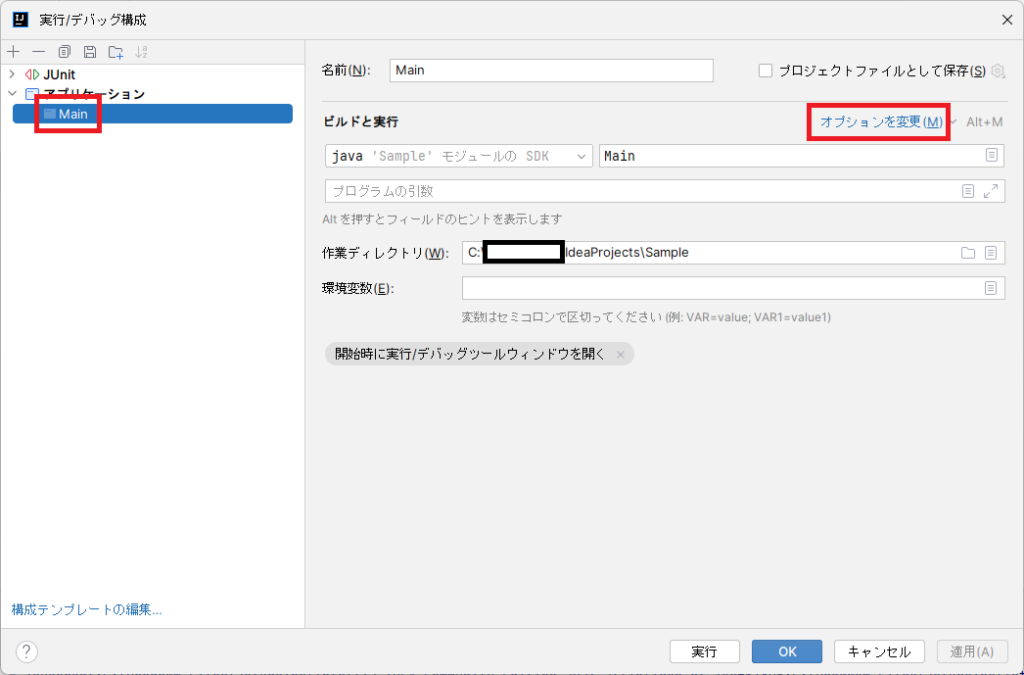The width and height of the screenshot is (1024, 675).
Task: Copy the Main configuration
Action: (65, 51)
